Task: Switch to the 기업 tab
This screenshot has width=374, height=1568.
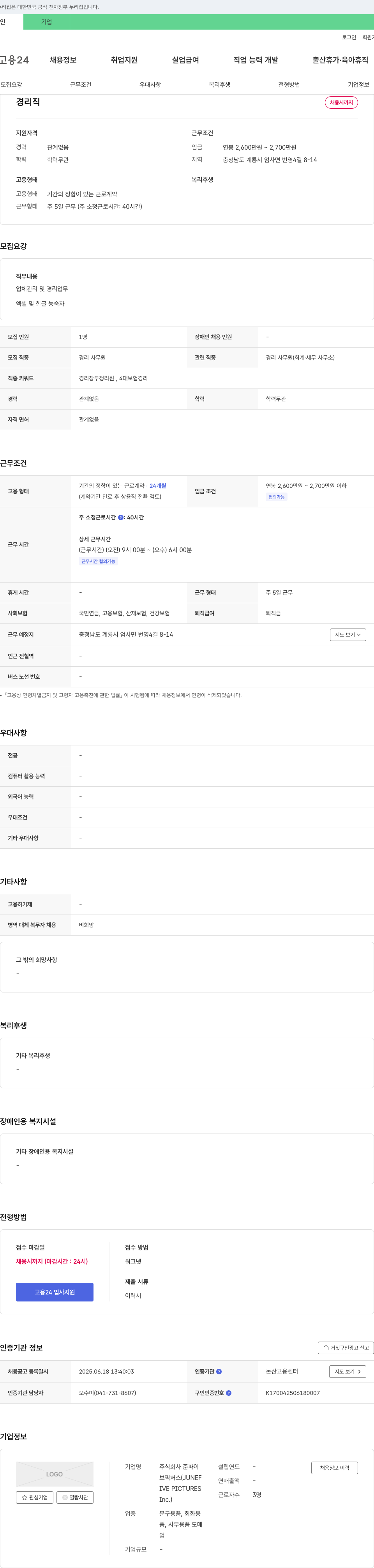Action: point(46,22)
